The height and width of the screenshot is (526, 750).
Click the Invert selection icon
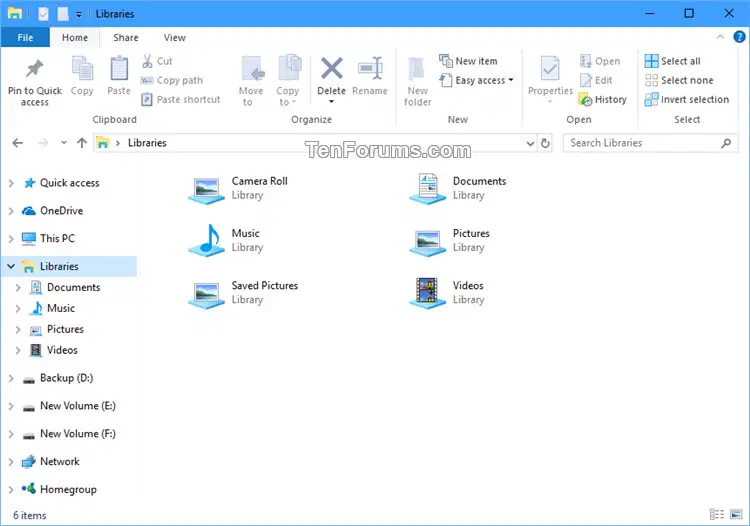point(651,99)
